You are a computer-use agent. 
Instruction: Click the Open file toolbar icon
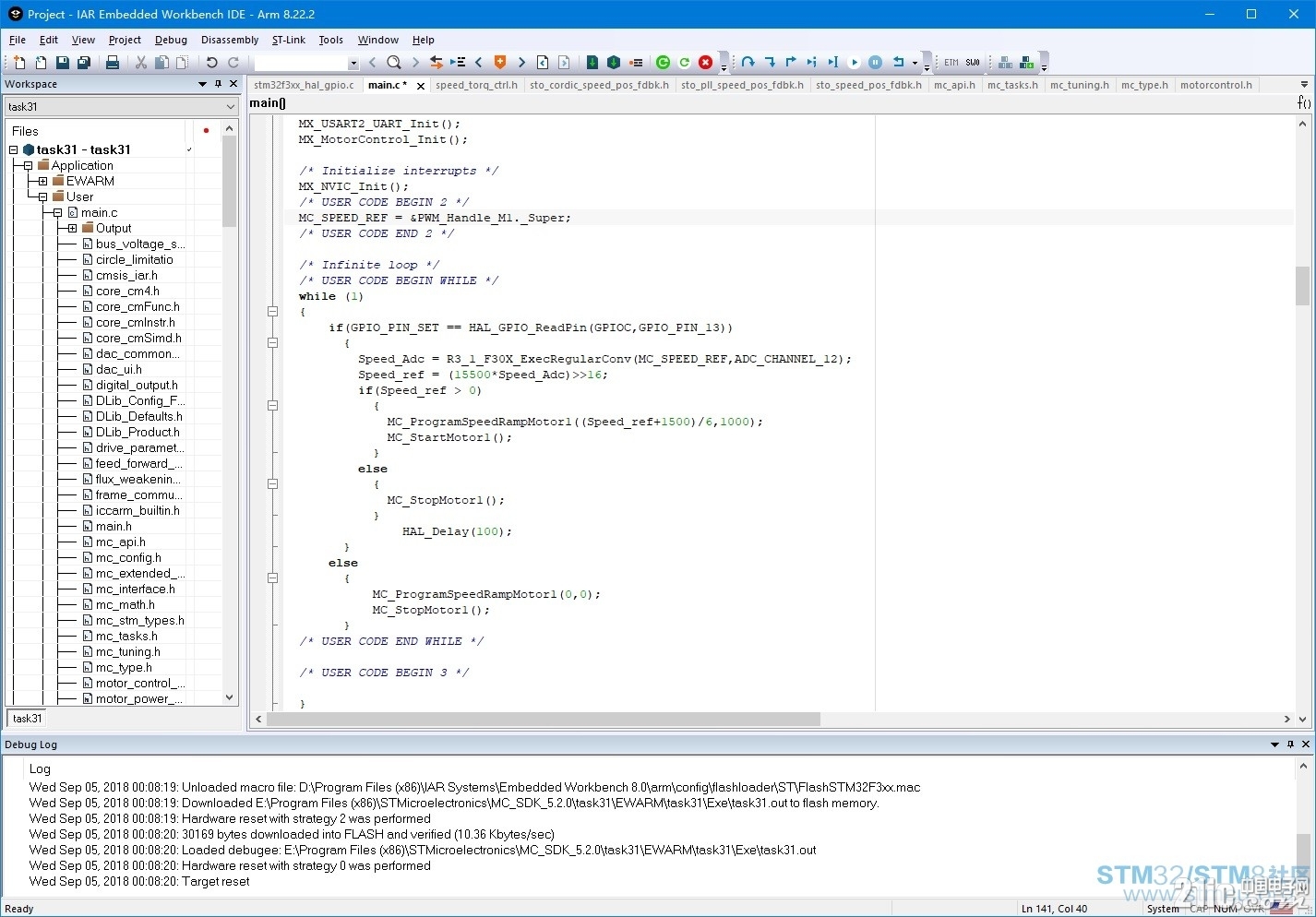(41, 62)
